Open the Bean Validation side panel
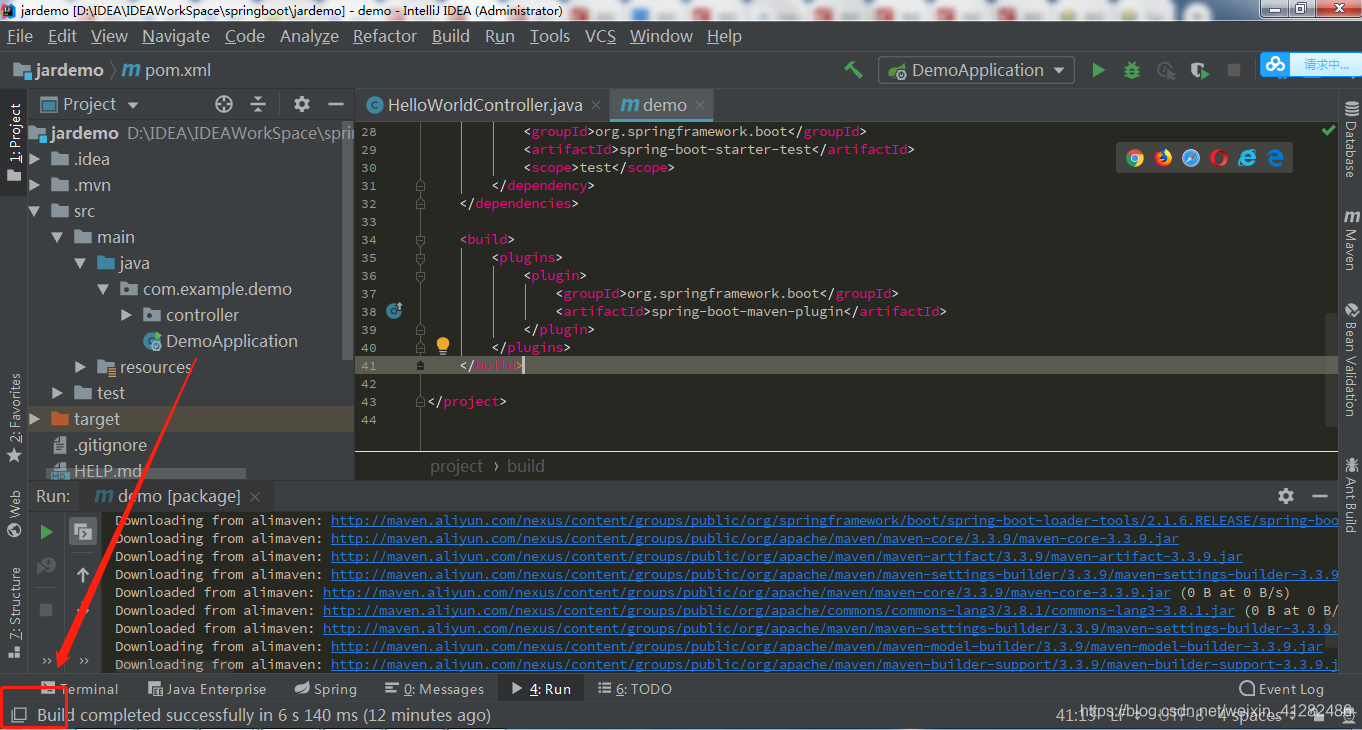Viewport: 1362px width, 730px height. pos(1350,362)
